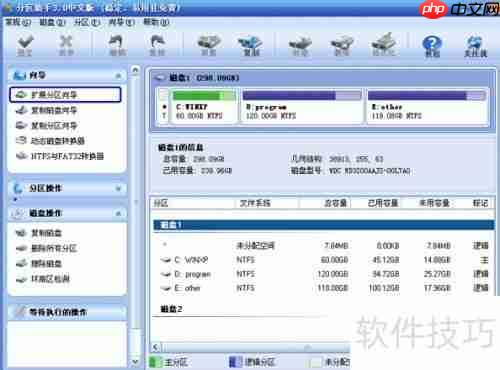This screenshot has height=370, width=500.
Task: Open the 向导 menu
Action: [x=121, y=22]
